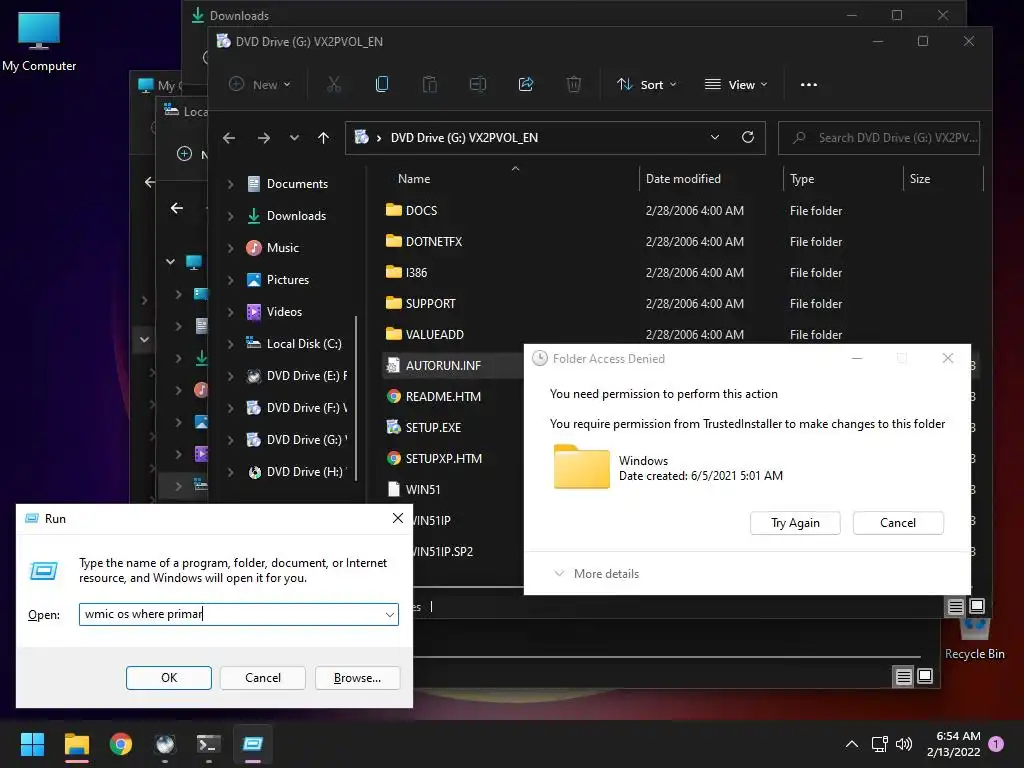This screenshot has height=768, width=1024.
Task: Open the Sort dropdown menu
Action: click(647, 84)
